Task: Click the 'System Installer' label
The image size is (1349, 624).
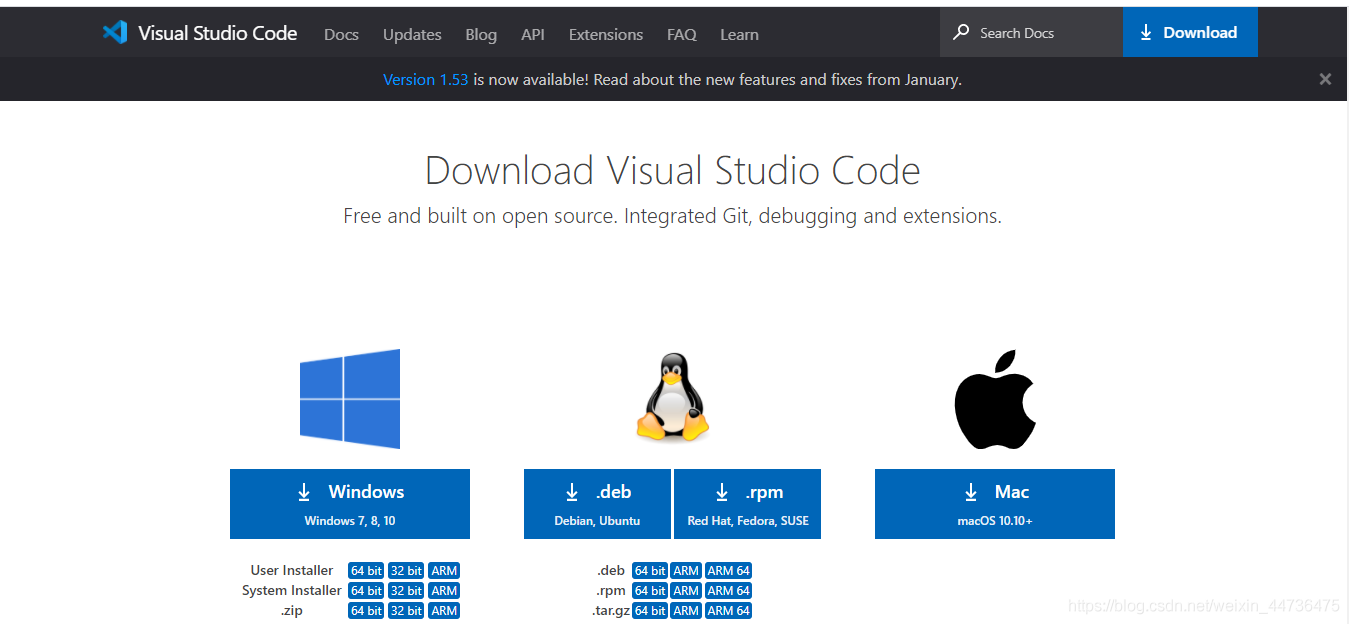Action: (292, 591)
